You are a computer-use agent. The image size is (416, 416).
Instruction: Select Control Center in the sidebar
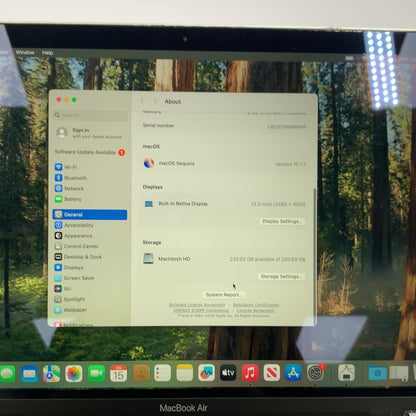pos(76,246)
